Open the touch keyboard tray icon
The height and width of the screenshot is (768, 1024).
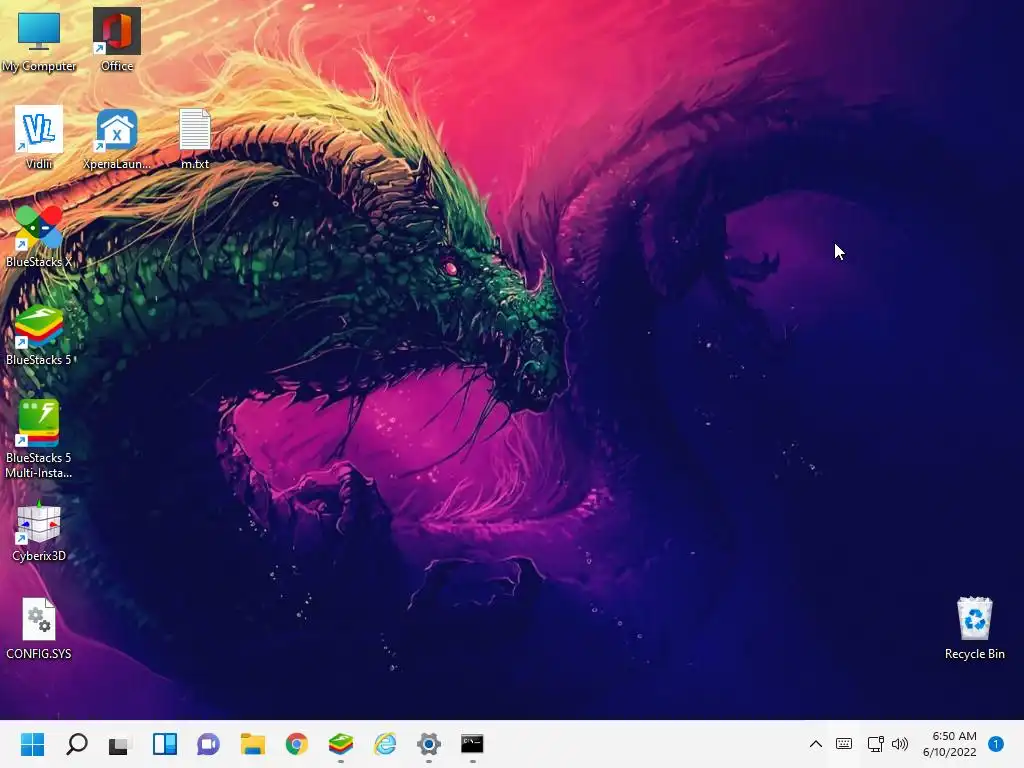844,744
